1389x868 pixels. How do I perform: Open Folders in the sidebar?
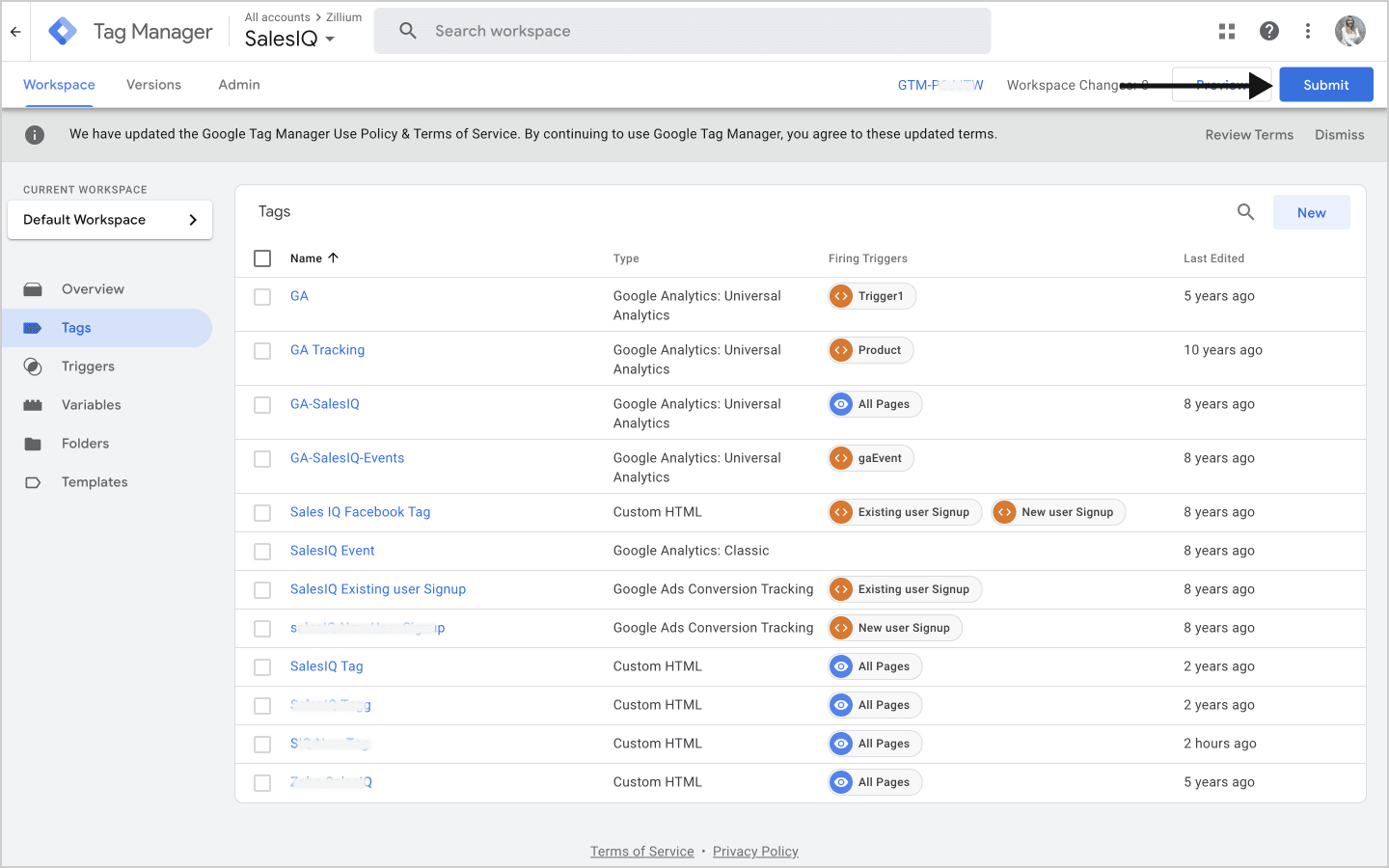pyautogui.click(x=85, y=444)
